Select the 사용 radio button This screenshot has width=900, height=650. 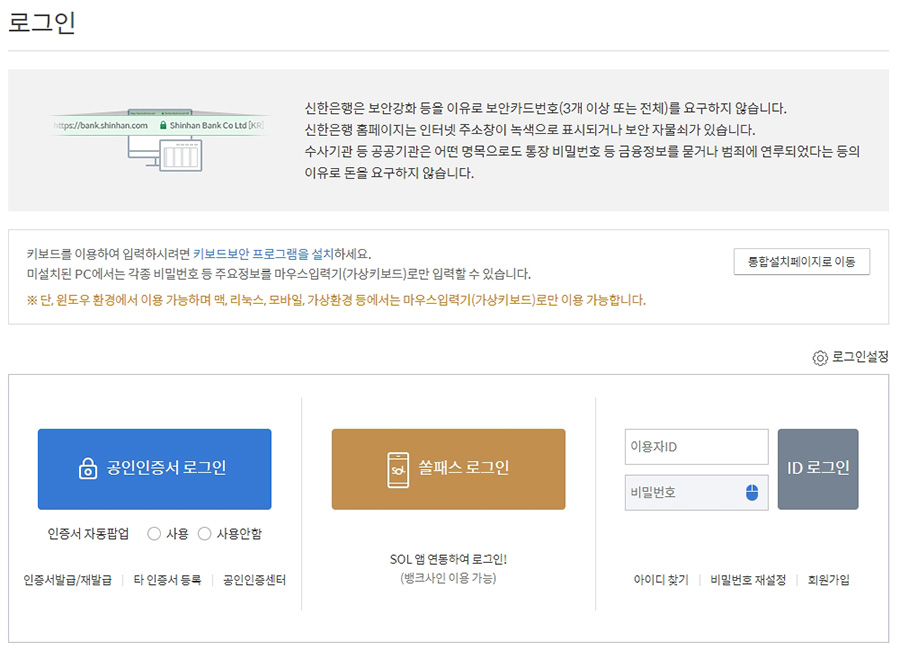154,534
